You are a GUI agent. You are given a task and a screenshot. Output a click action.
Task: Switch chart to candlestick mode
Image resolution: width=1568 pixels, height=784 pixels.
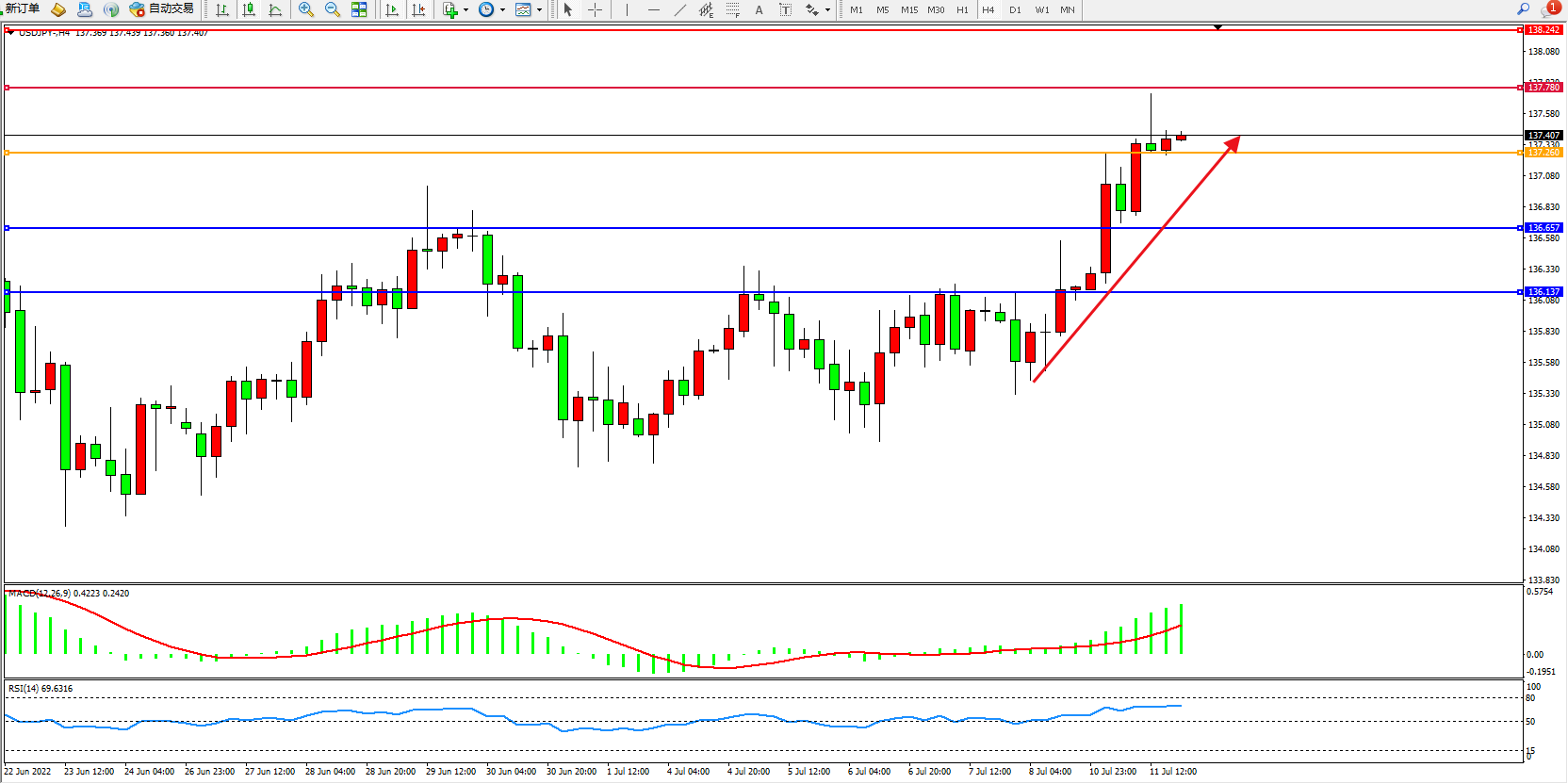(249, 9)
